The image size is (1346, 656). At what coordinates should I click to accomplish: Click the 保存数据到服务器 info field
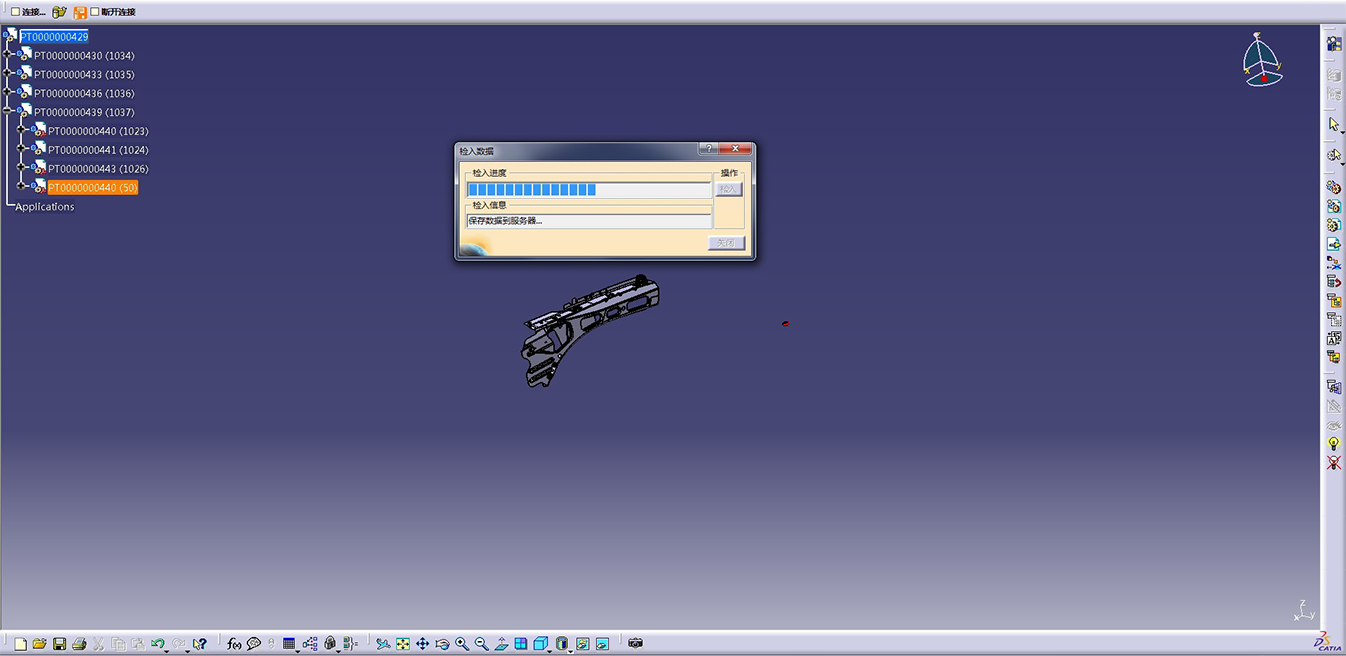pos(589,221)
